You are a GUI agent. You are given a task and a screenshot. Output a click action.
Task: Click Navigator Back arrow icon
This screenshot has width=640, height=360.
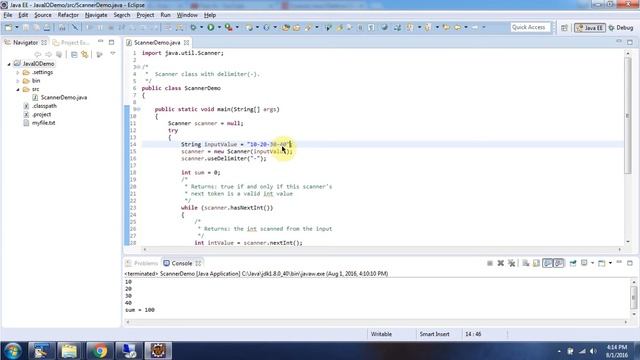click(38, 54)
